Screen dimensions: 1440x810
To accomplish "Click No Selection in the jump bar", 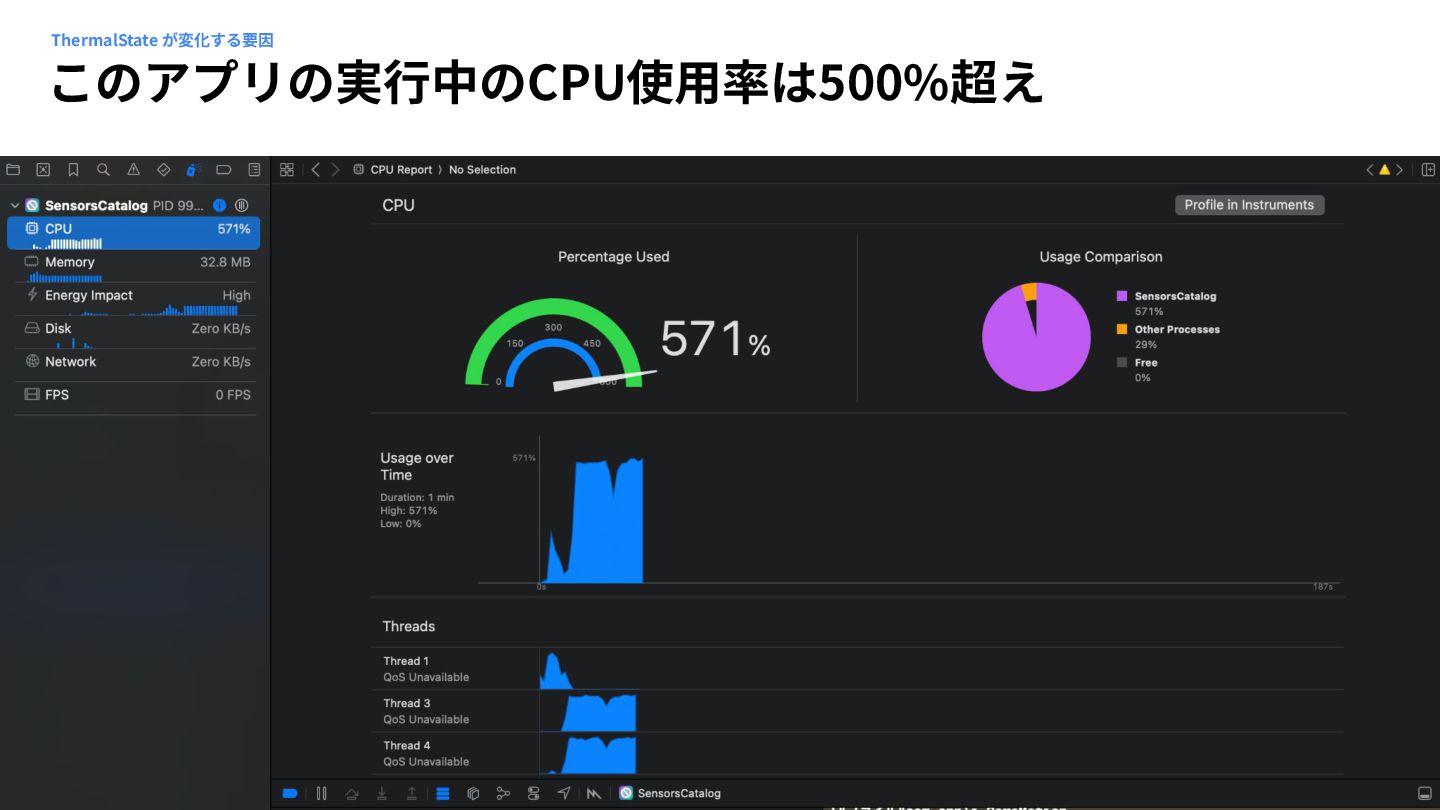I will pos(482,170).
